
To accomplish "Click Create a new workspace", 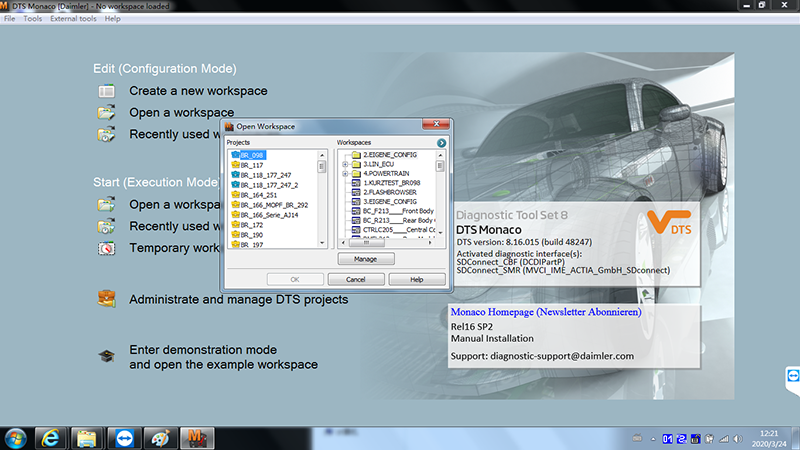I will [x=198, y=91].
